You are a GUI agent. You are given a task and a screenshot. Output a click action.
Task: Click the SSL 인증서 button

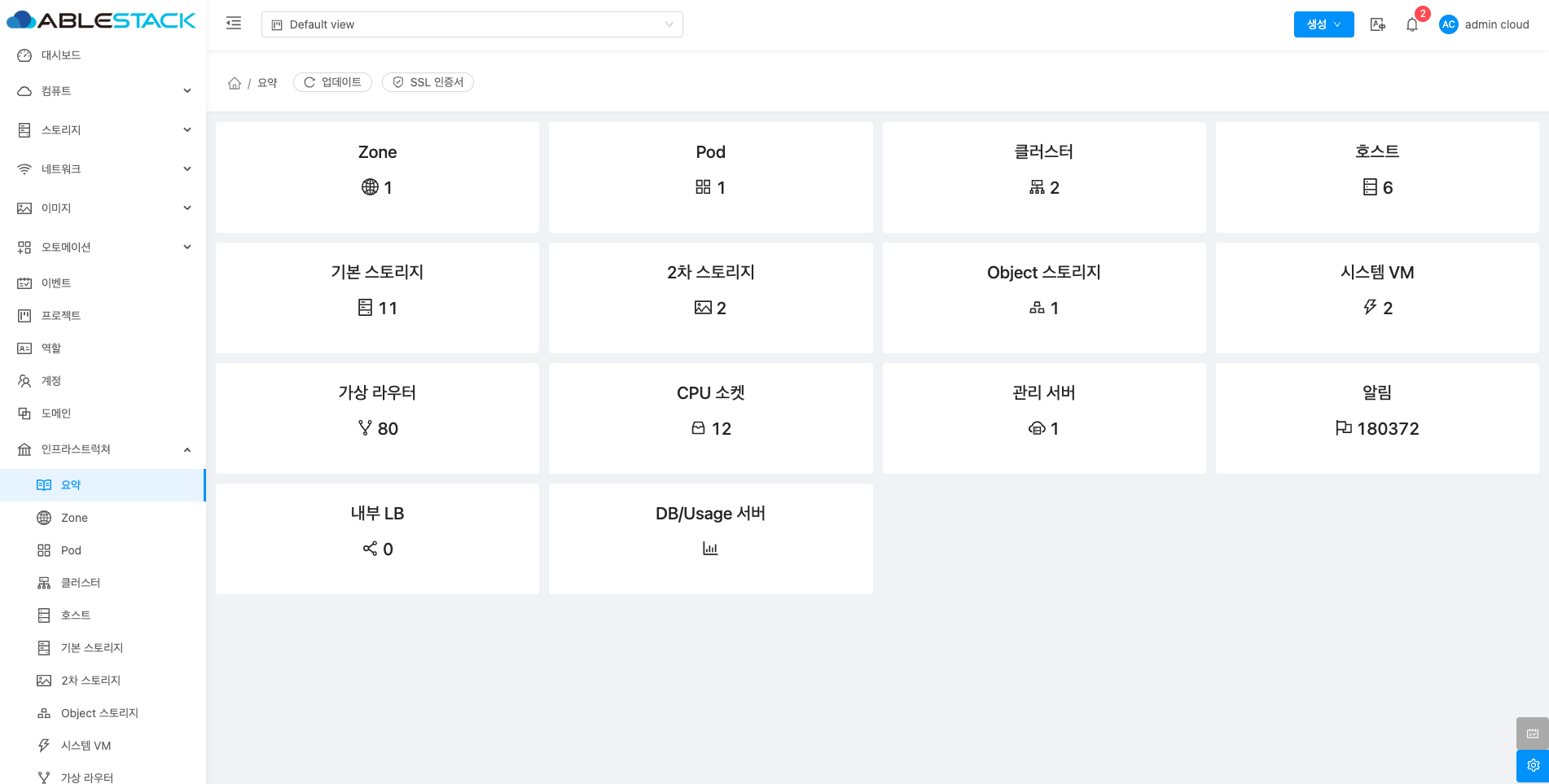(428, 82)
